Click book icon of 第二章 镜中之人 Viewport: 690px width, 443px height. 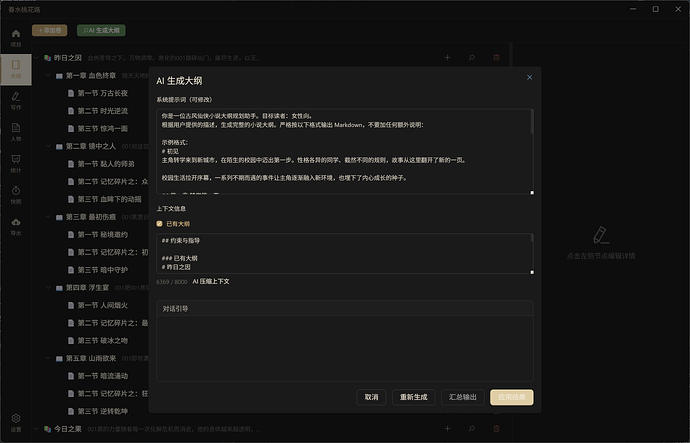[x=59, y=146]
